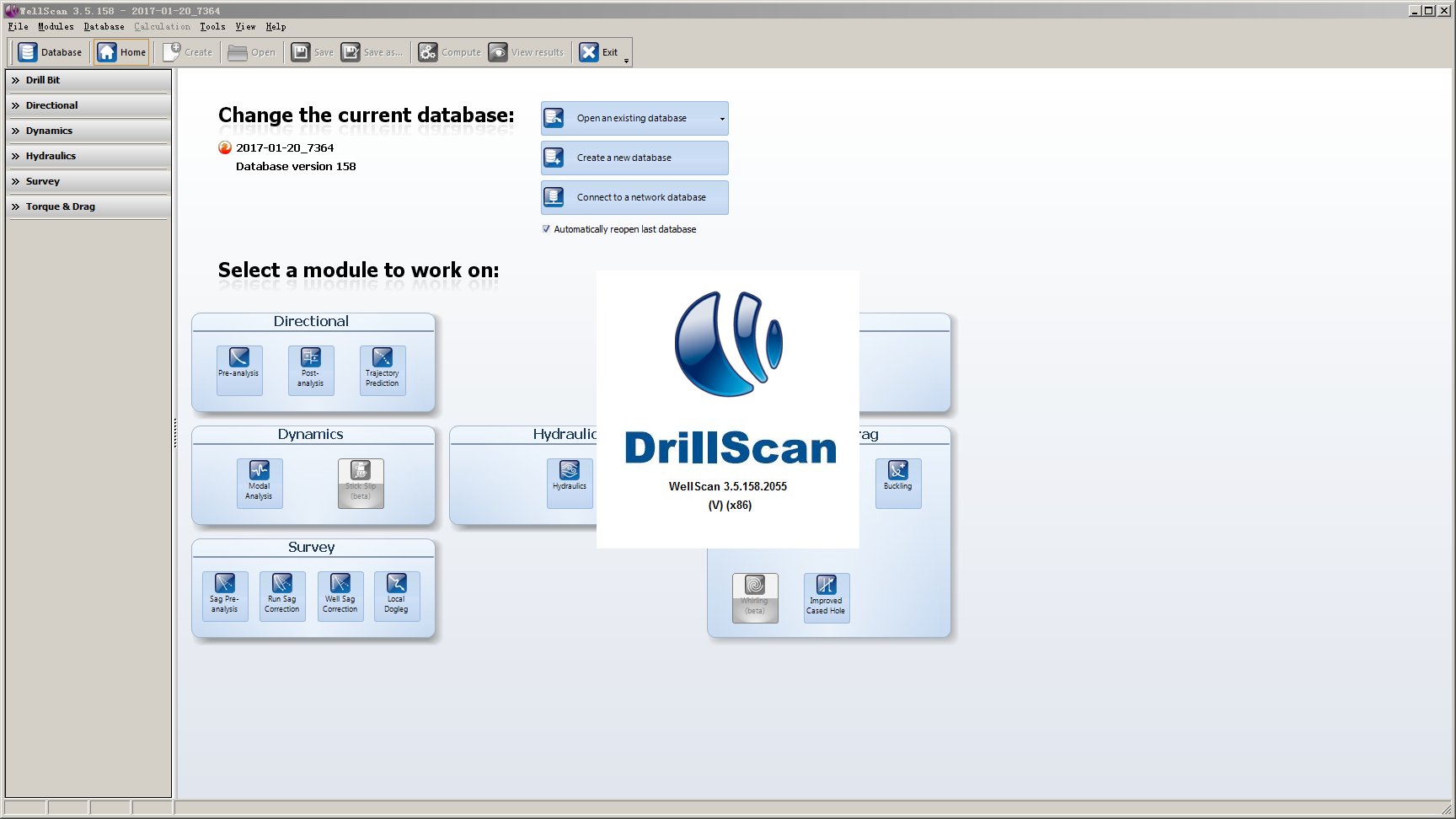The image size is (1456, 819).
Task: Open the Well Sag Correction module
Action: pyautogui.click(x=340, y=596)
